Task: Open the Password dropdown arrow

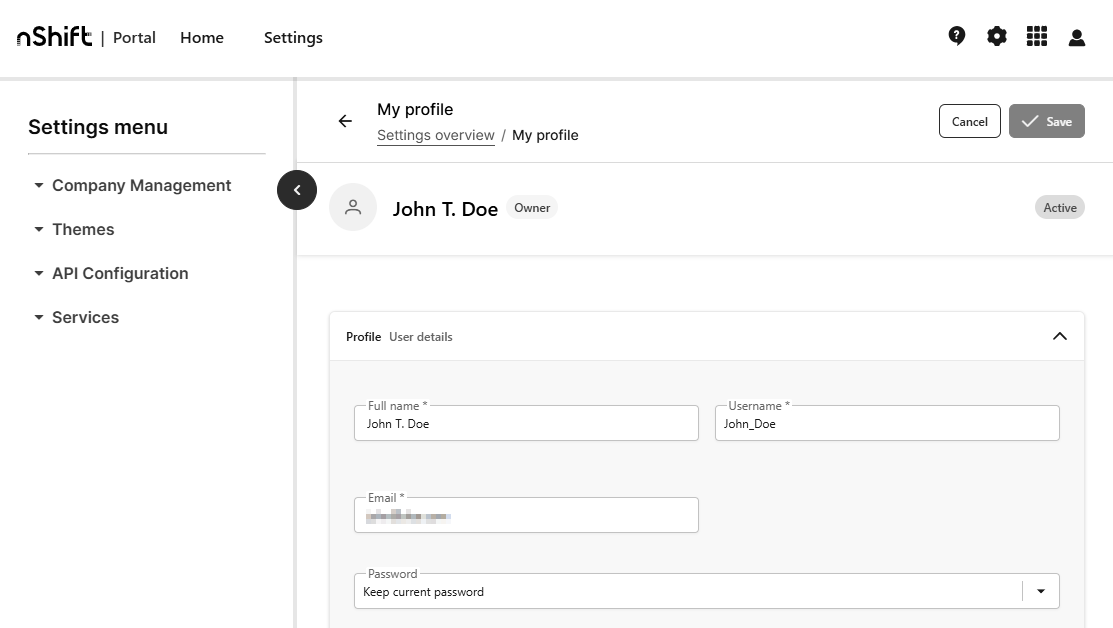Action: pyautogui.click(x=1040, y=591)
